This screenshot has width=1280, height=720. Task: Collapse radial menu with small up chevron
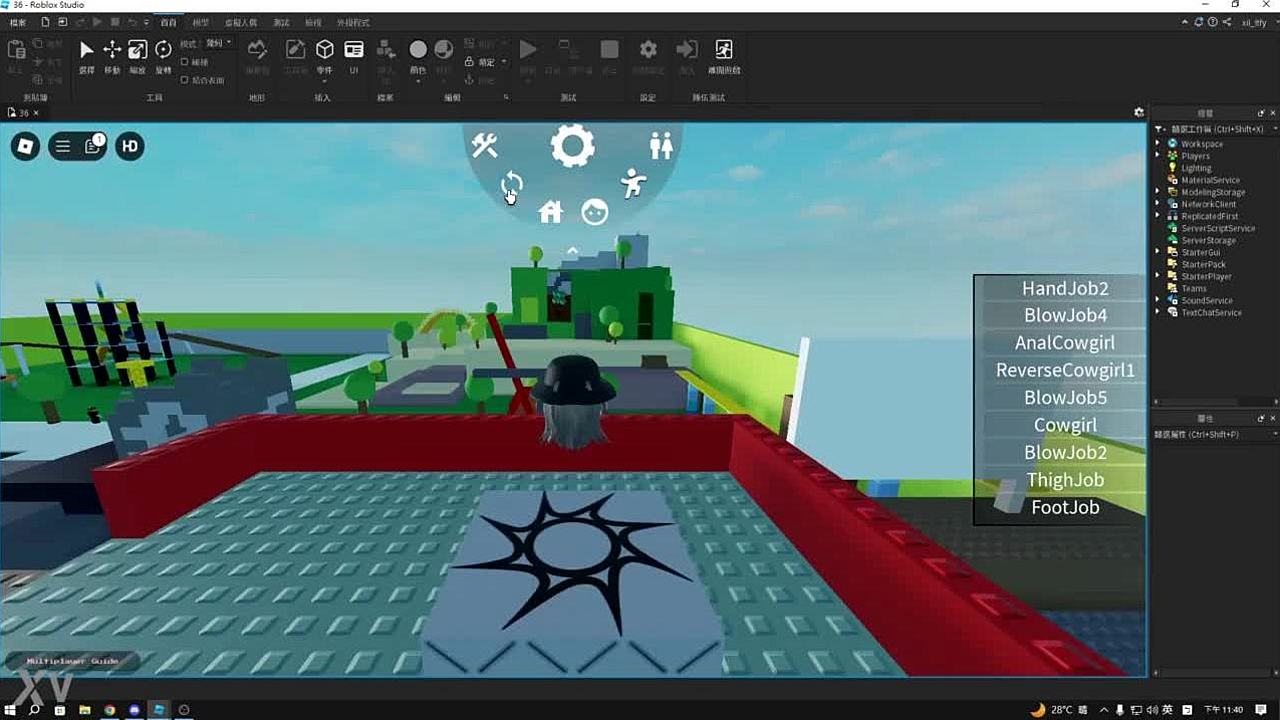click(572, 250)
